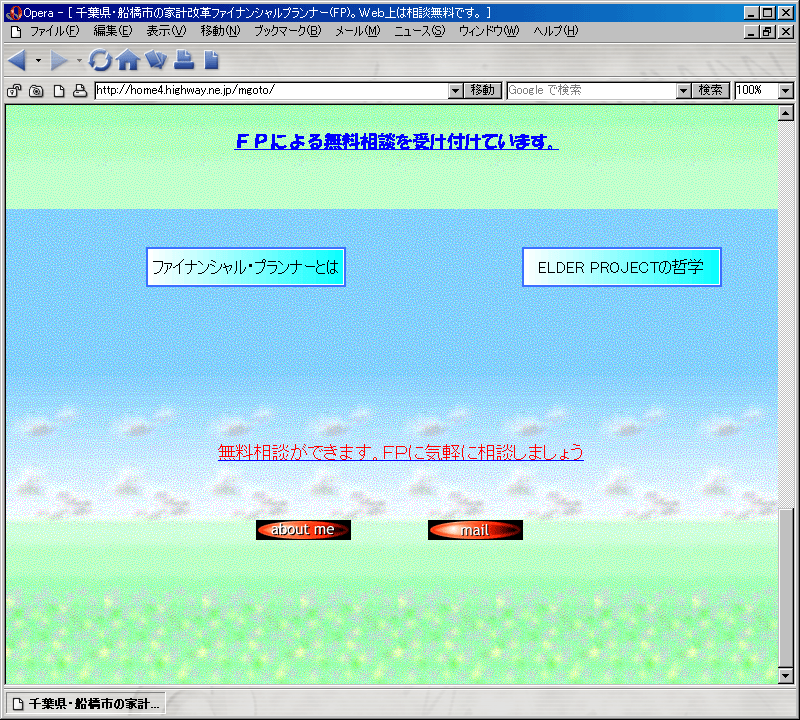Click the ファイナンシャル・プランナーとは button
Image resolution: width=800 pixels, height=720 pixels.
tap(246, 267)
